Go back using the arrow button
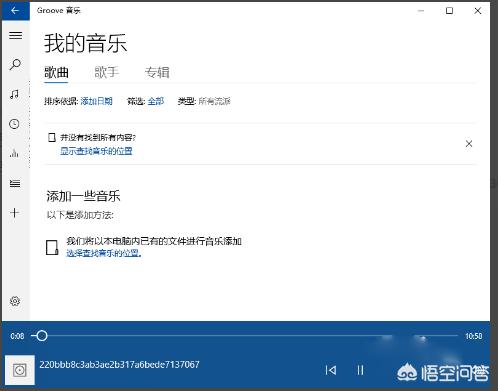The image size is (498, 391). click(15, 11)
